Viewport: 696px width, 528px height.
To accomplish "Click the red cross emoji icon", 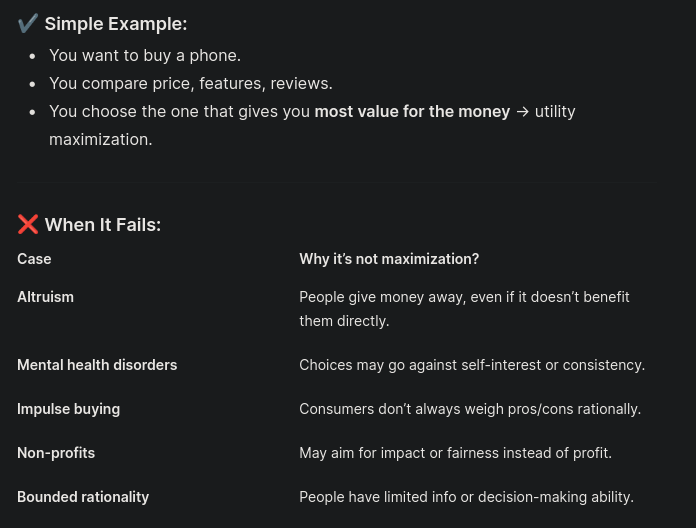I will [28, 224].
